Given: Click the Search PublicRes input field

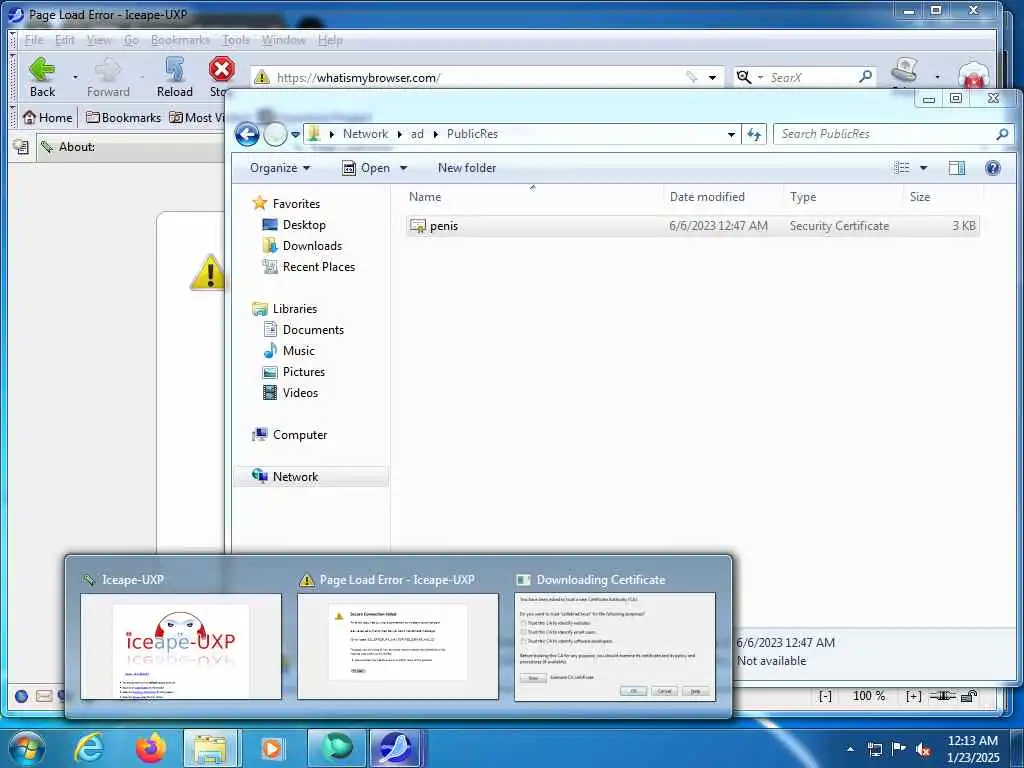Looking at the screenshot, I should point(885,134).
